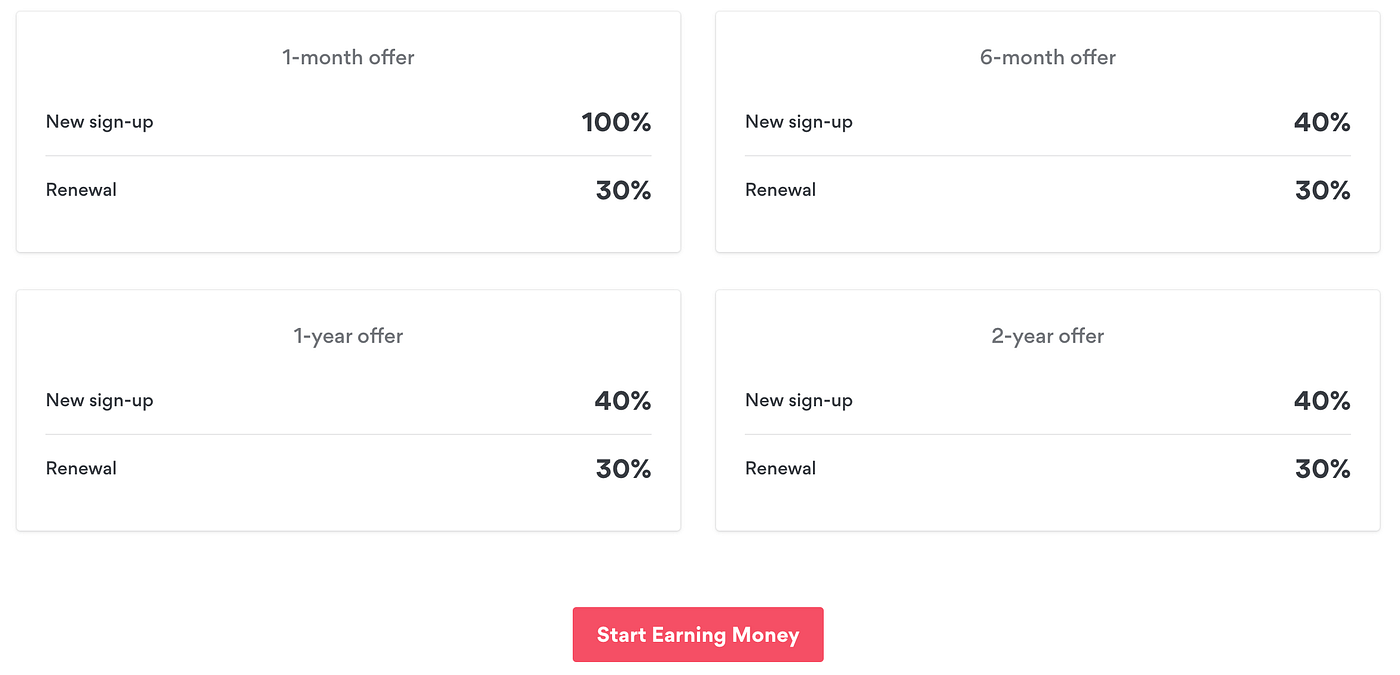
Task: Click the Start Earning Money button
Action: pyautogui.click(x=698, y=635)
